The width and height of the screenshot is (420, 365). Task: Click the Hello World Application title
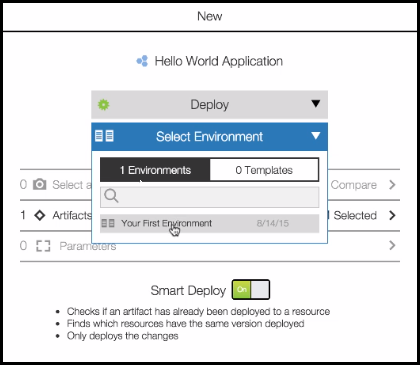(219, 61)
